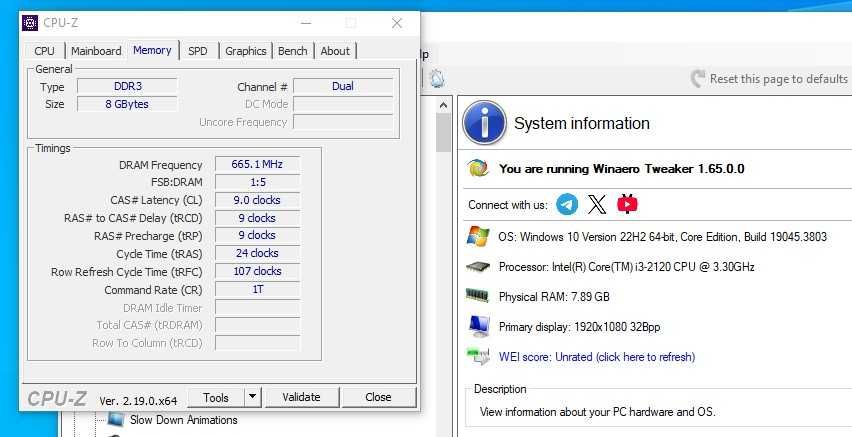
Task: Click the Windows flag OS icon
Action: click(x=478, y=236)
